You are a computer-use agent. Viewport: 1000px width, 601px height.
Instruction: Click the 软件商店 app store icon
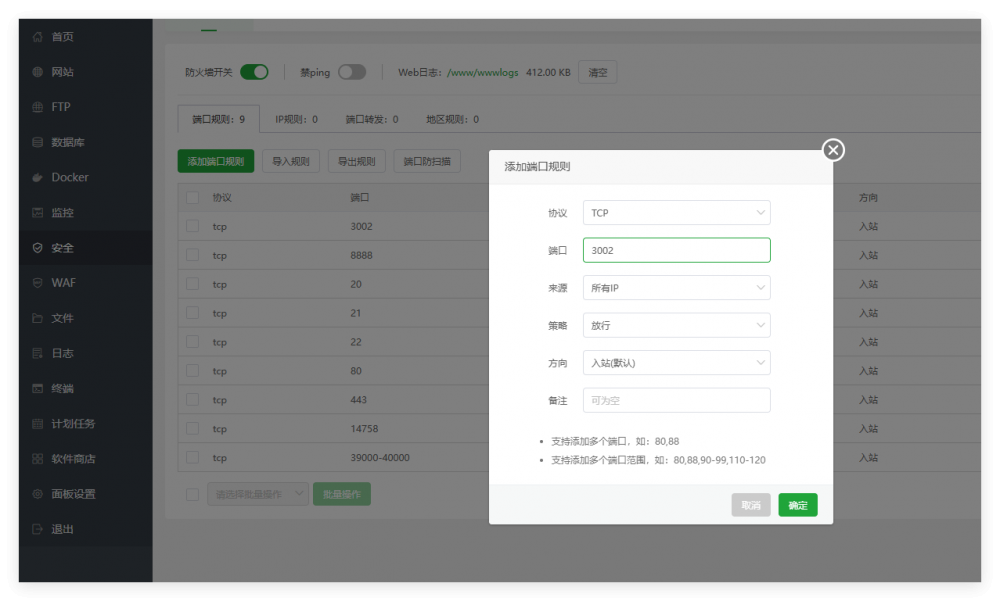(37, 459)
